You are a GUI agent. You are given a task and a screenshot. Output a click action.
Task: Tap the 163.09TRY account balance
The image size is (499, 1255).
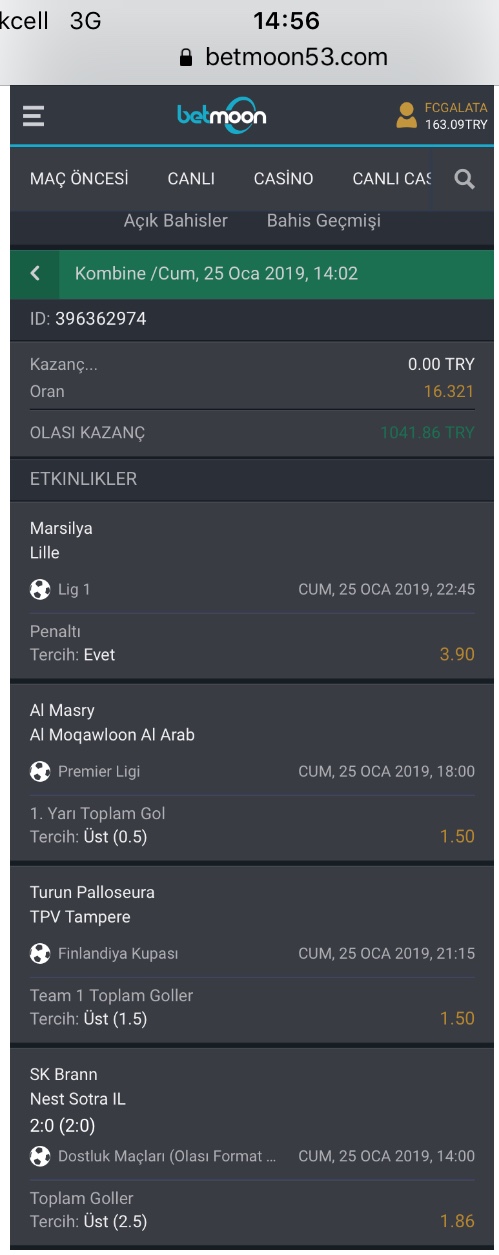tap(456, 125)
